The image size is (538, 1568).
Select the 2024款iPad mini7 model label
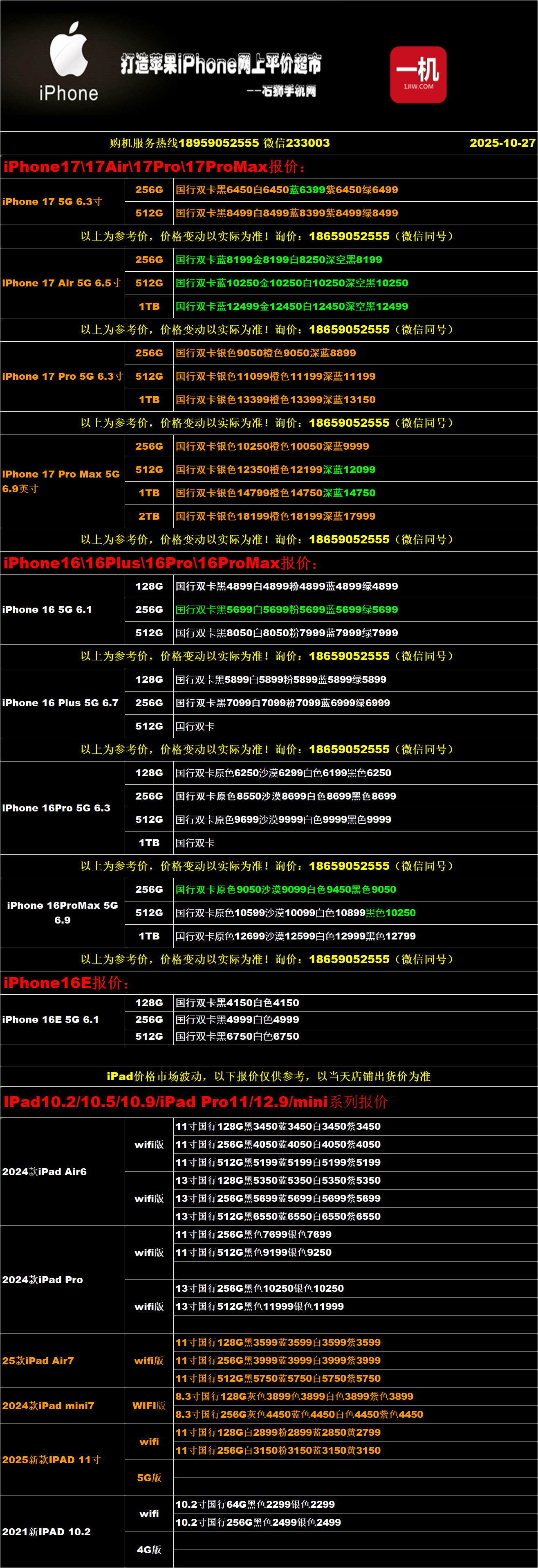(48, 1406)
